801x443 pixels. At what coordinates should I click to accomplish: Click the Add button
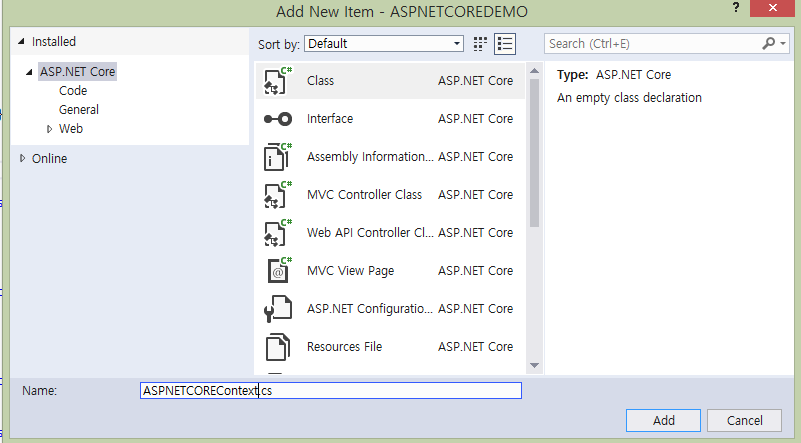(663, 421)
